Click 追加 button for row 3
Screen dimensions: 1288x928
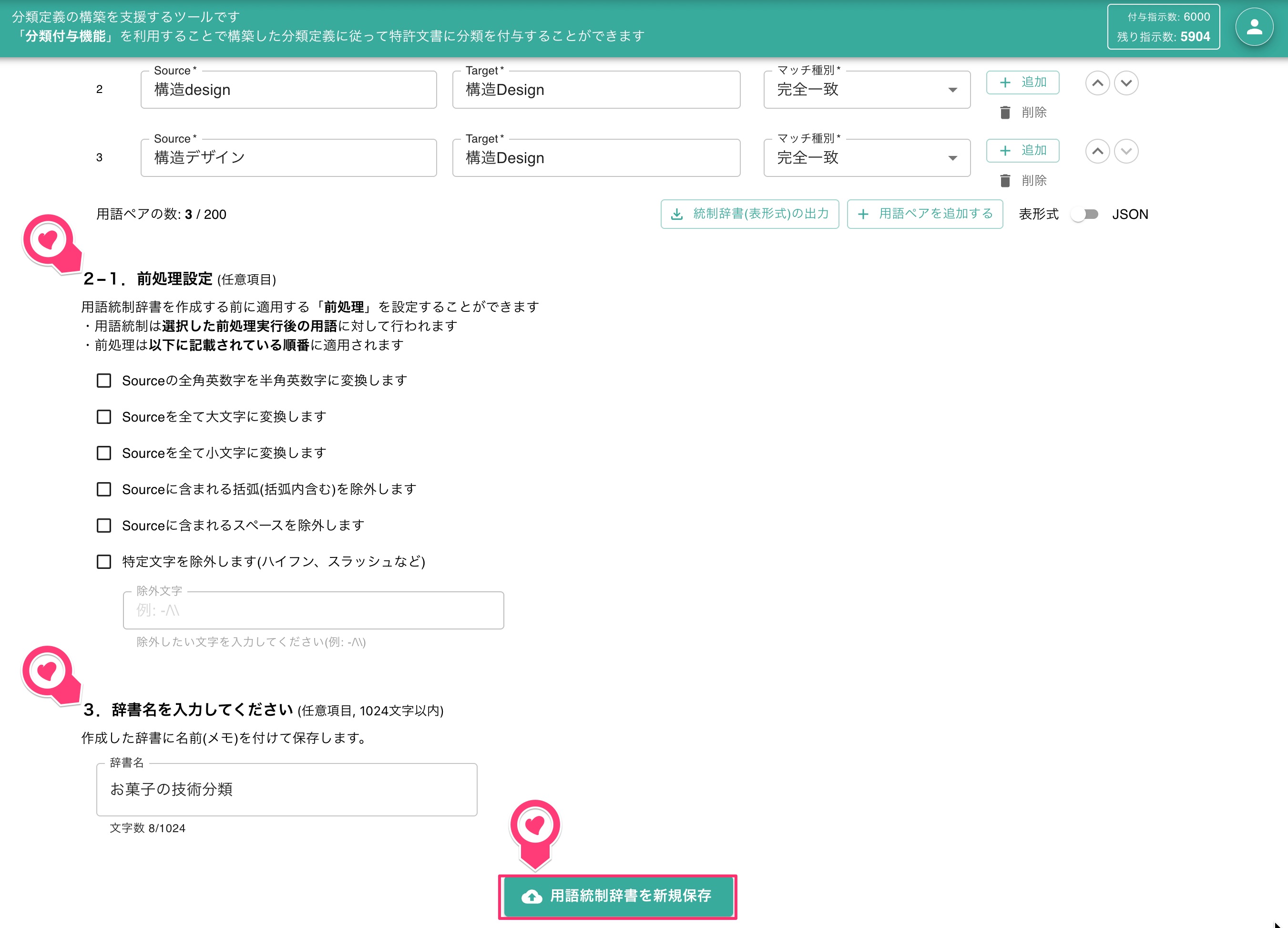[1022, 151]
